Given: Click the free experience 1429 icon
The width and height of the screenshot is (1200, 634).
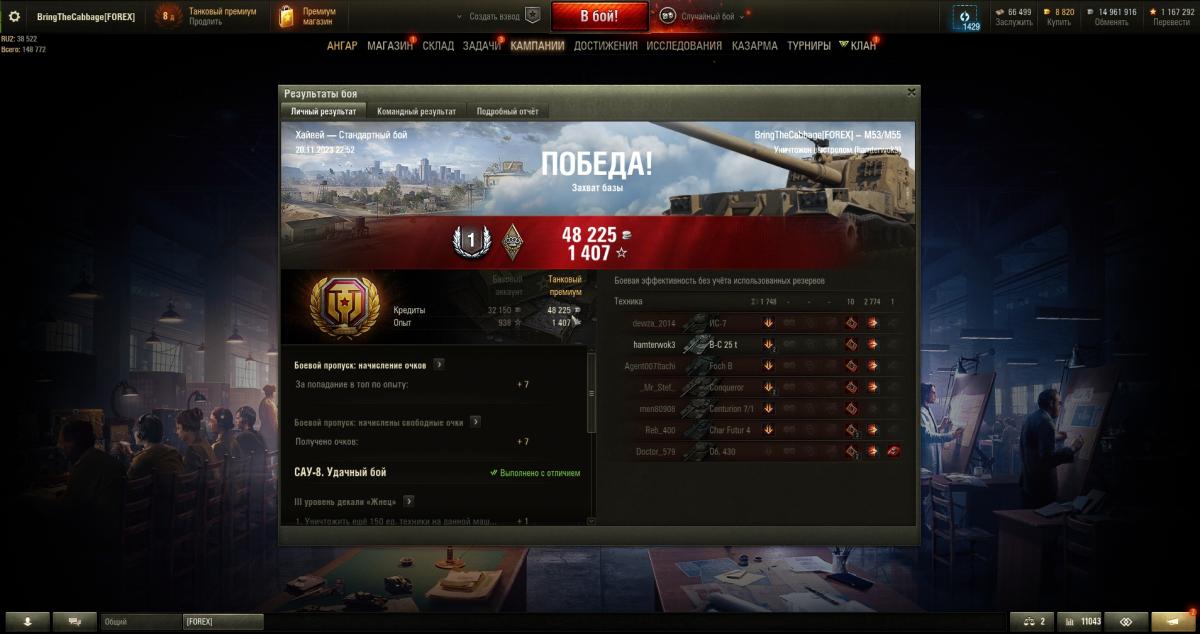Looking at the screenshot, I should coord(965,17).
